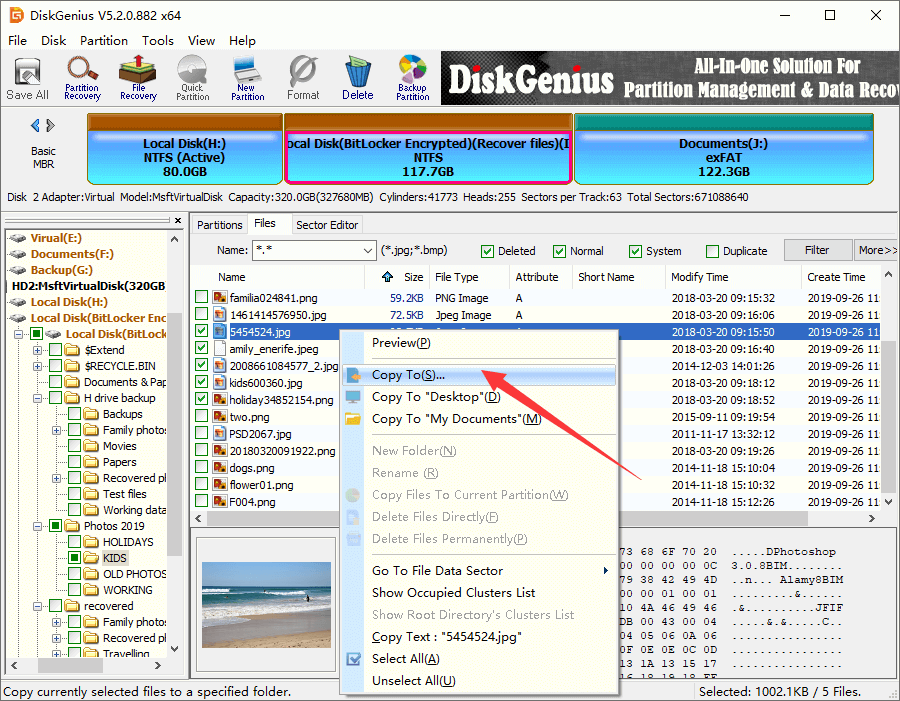
Task: Tick the checkbox for familia024841.png
Action: pyautogui.click(x=202, y=297)
